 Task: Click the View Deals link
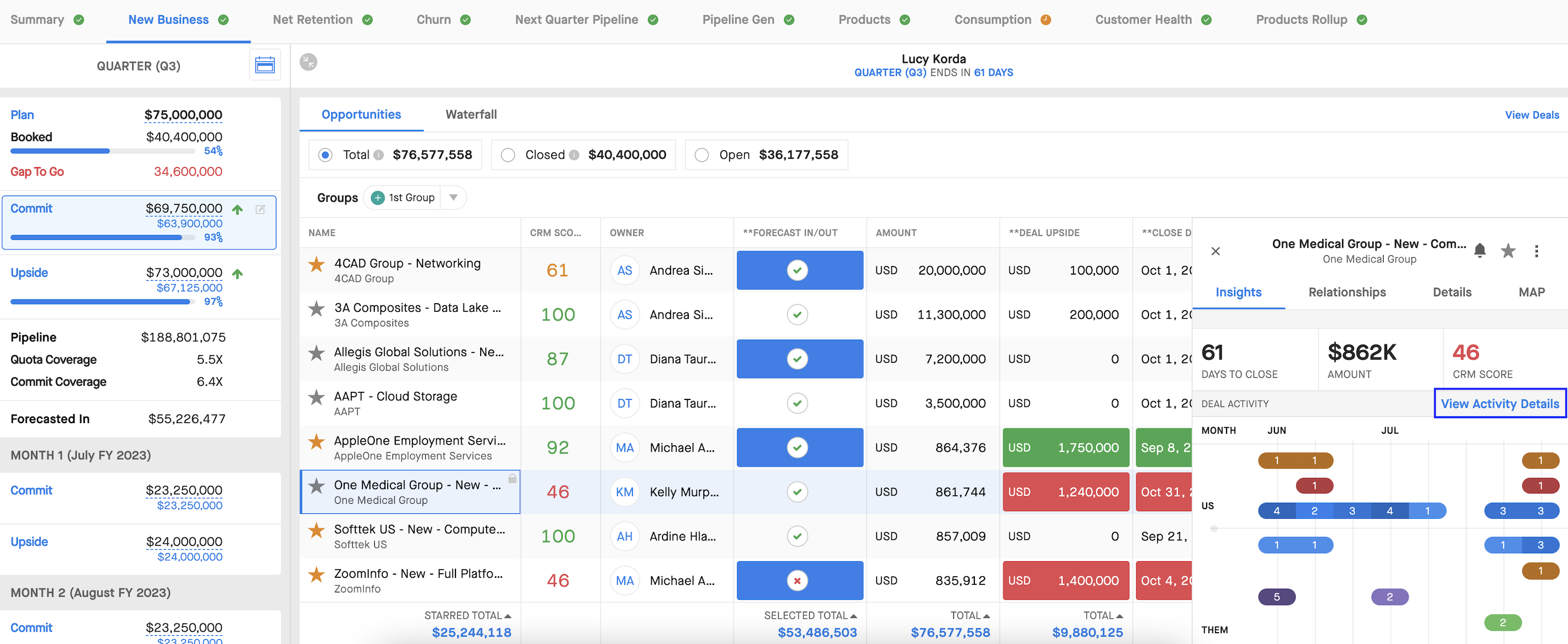[1531, 115]
